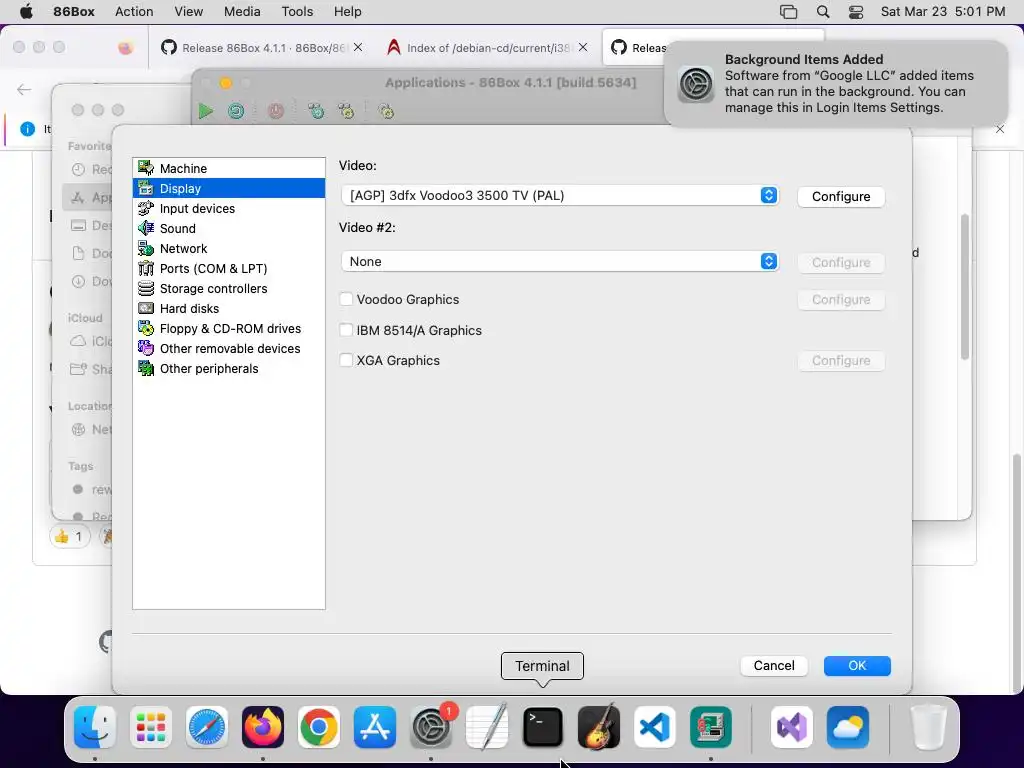Open Finder from the Dock
1024x768 pixels.
tap(95, 727)
